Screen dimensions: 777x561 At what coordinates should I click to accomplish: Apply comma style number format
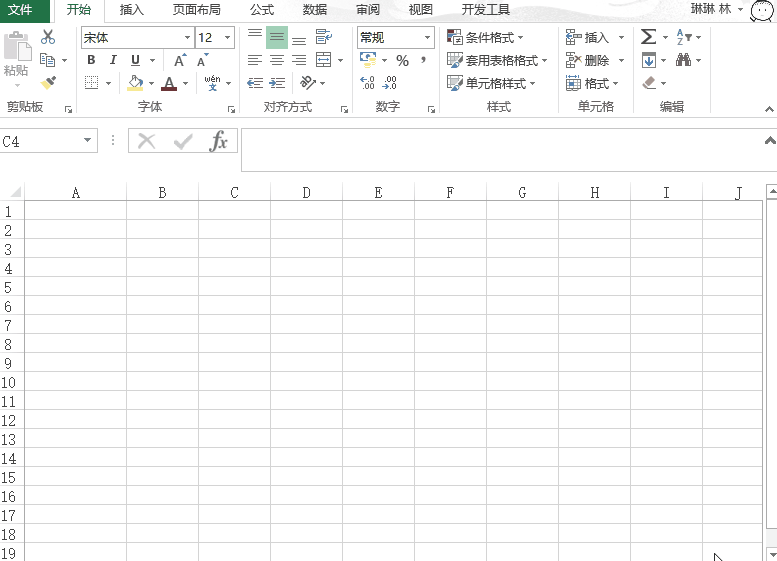click(424, 60)
